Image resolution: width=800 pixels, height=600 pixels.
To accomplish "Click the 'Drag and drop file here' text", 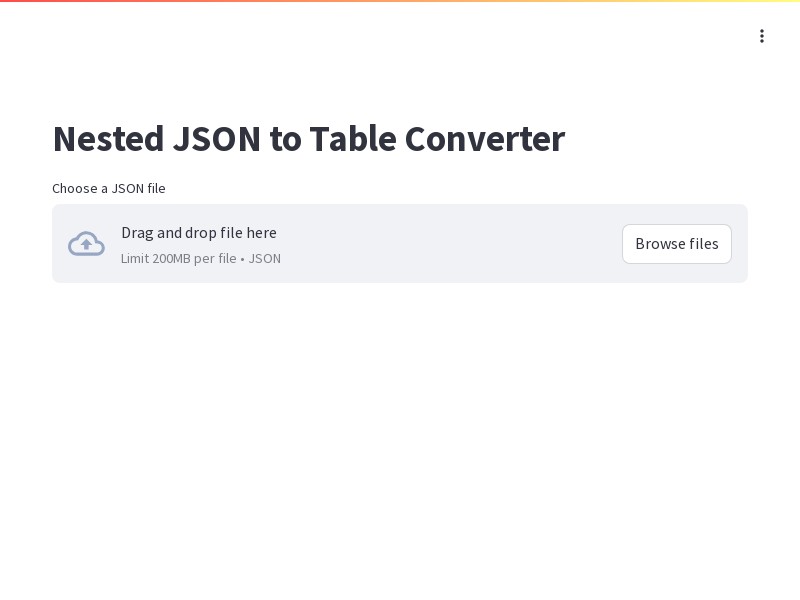I will point(198,233).
